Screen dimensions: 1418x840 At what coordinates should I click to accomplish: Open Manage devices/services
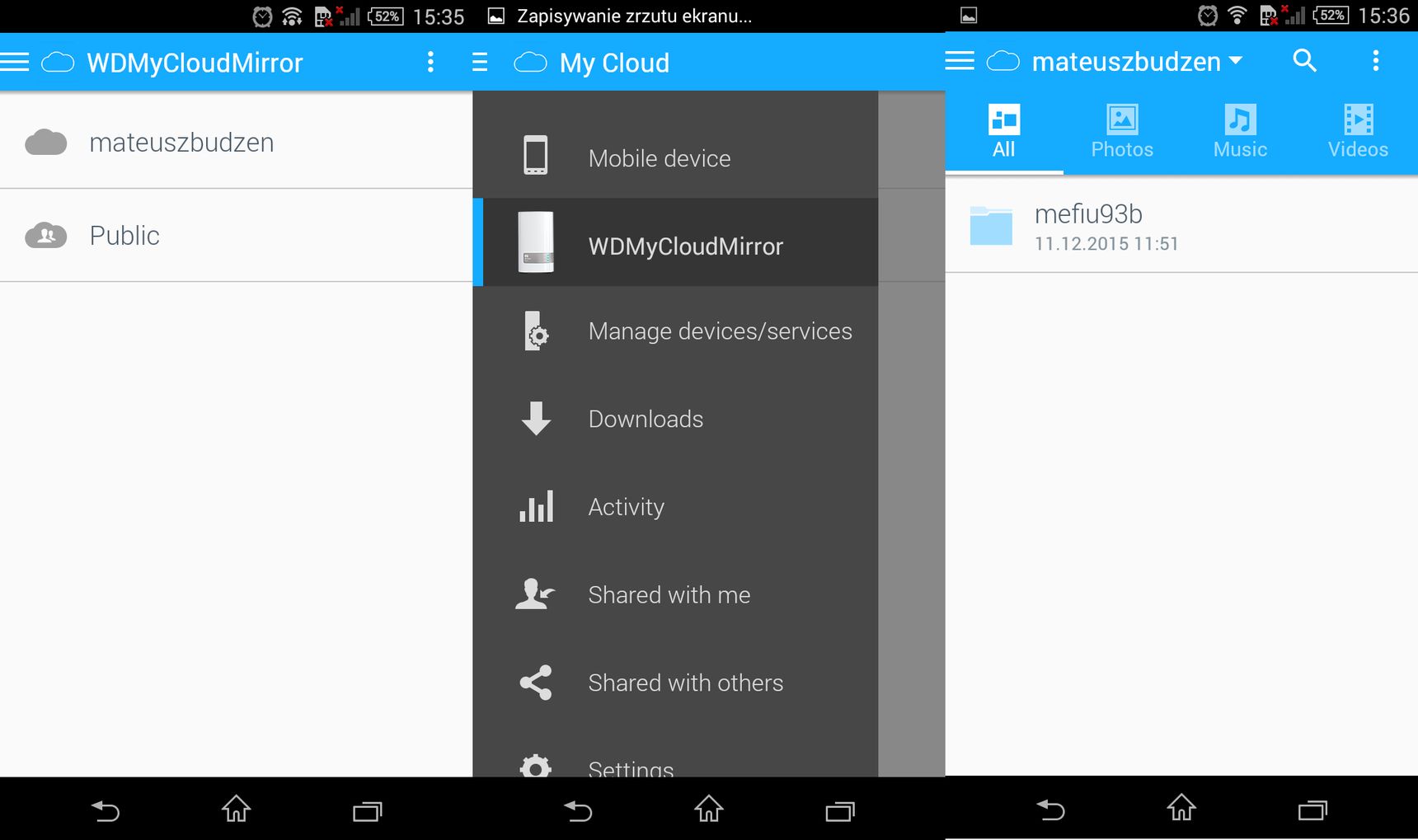(675, 331)
